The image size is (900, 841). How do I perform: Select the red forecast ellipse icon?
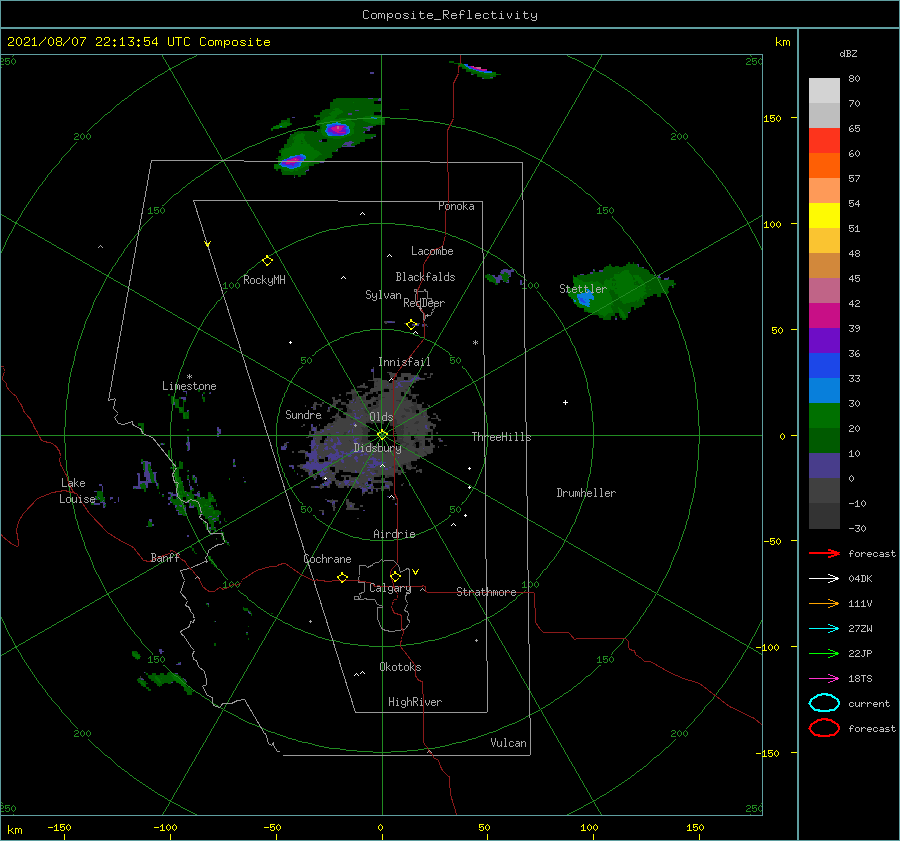(x=824, y=728)
